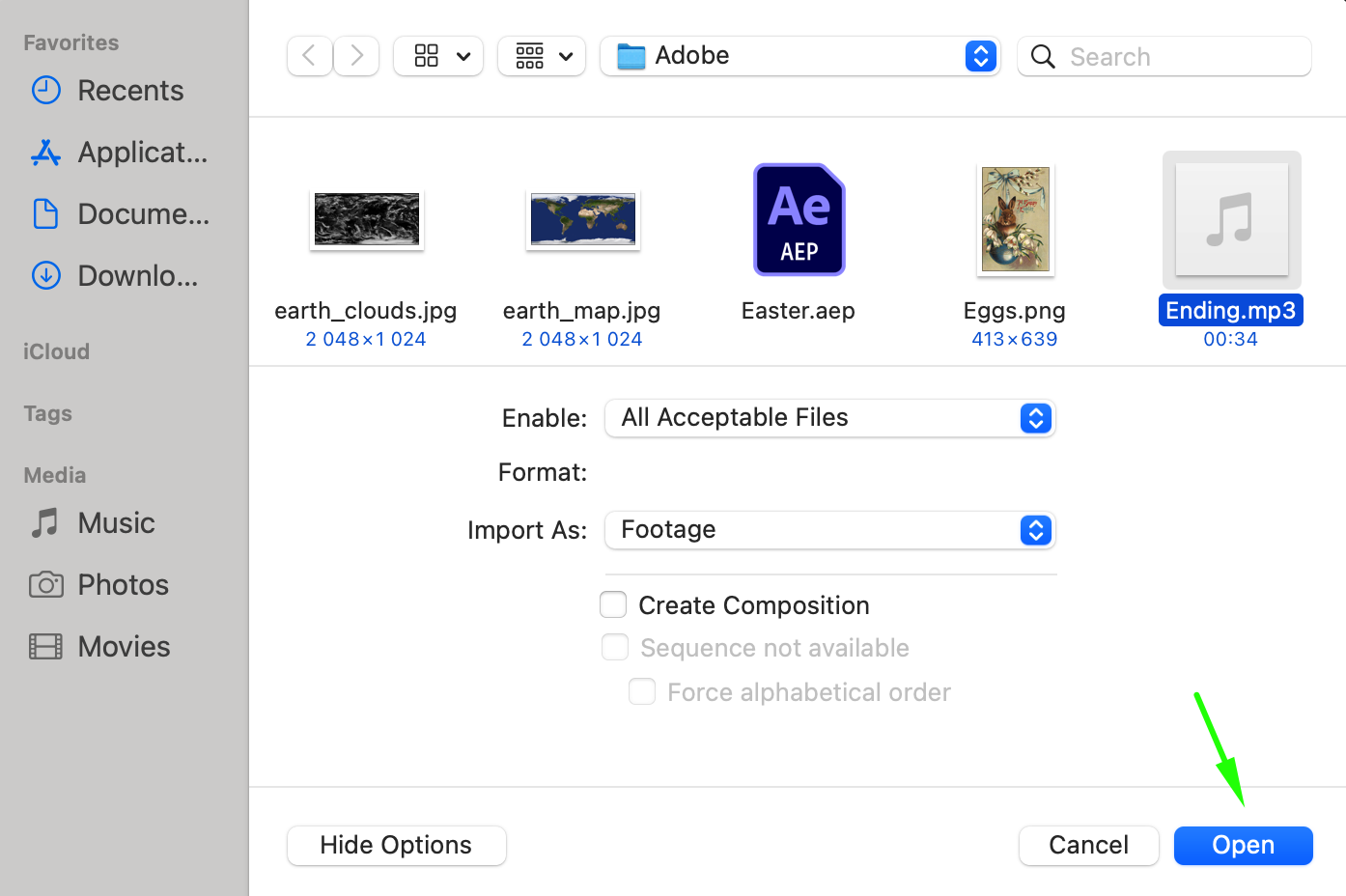Viewport: 1346px width, 896px height.
Task: Open Recents in the sidebar
Action: [130, 91]
